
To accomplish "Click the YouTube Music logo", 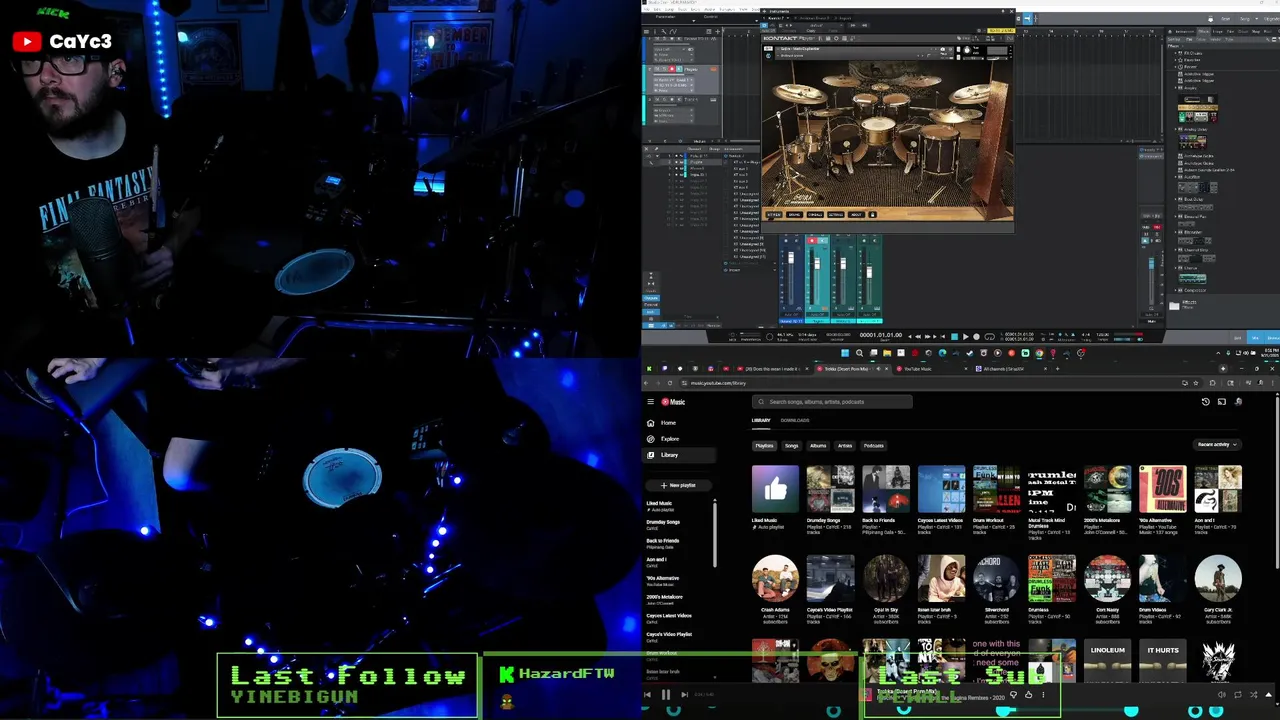I will click(673, 402).
